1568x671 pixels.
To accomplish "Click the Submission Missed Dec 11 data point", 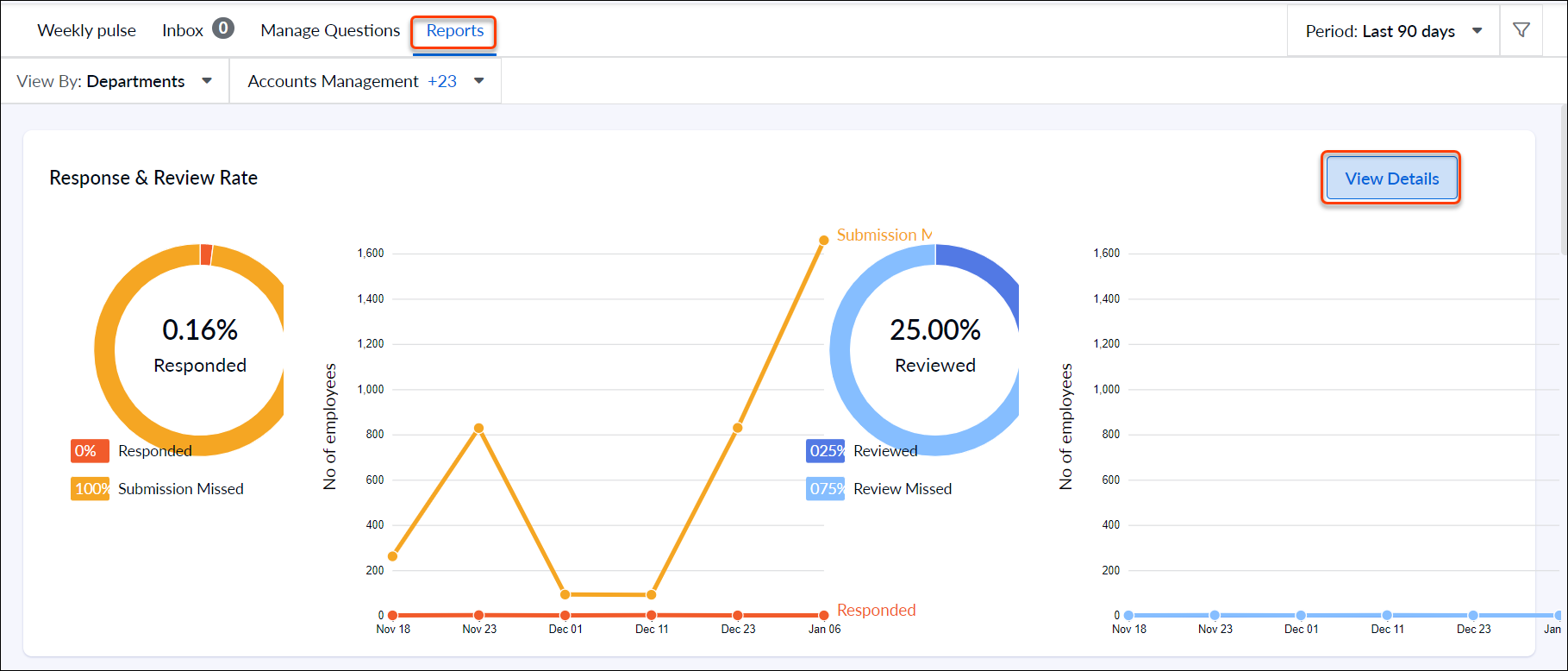I will 651,594.
